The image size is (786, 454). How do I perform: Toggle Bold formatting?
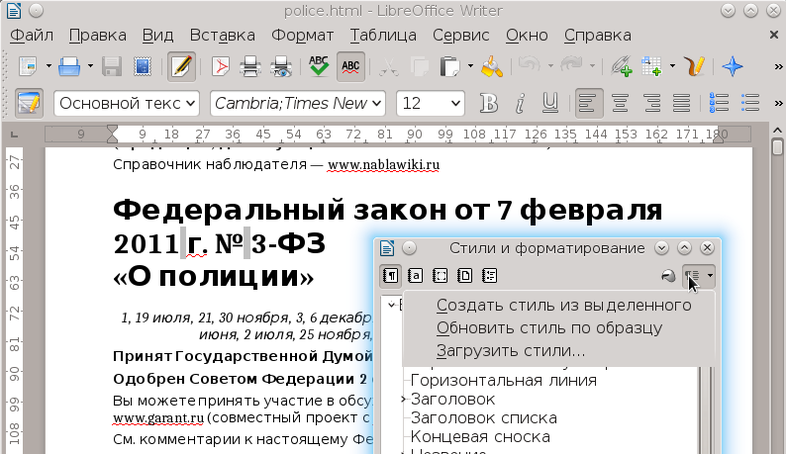(x=489, y=103)
